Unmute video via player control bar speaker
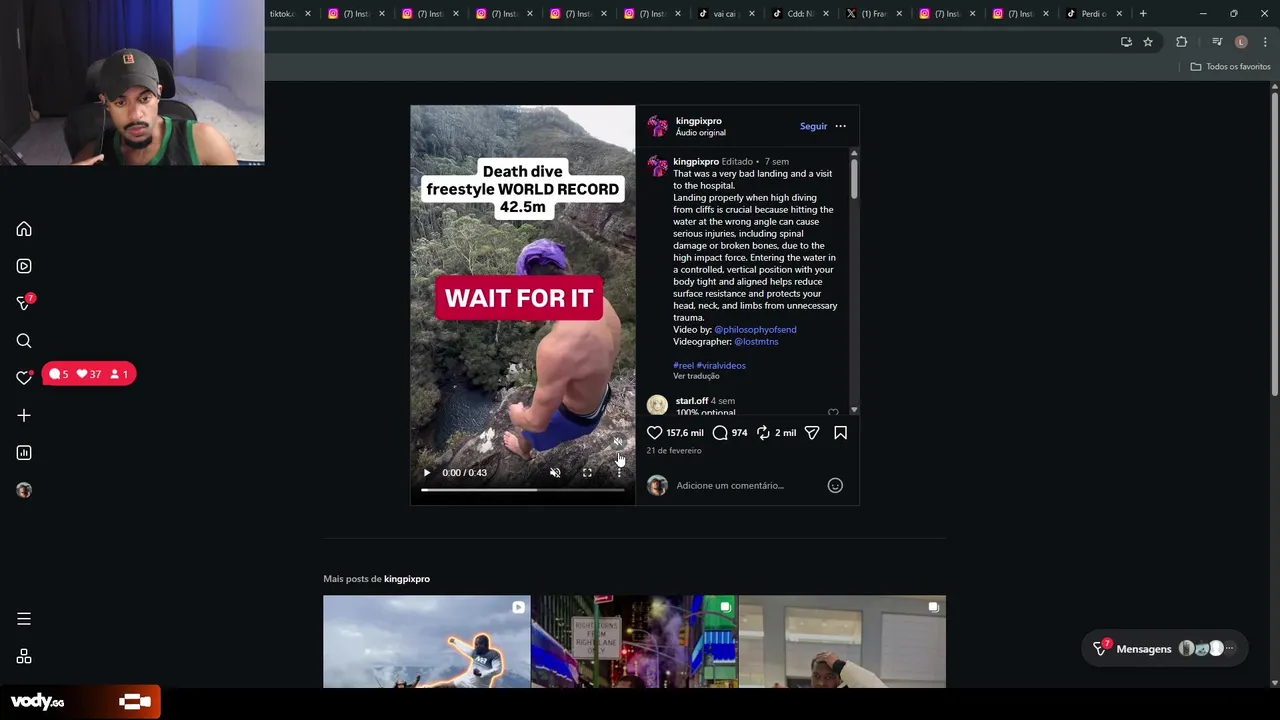Screen dimensions: 1280x720 pyautogui.click(x=555, y=473)
